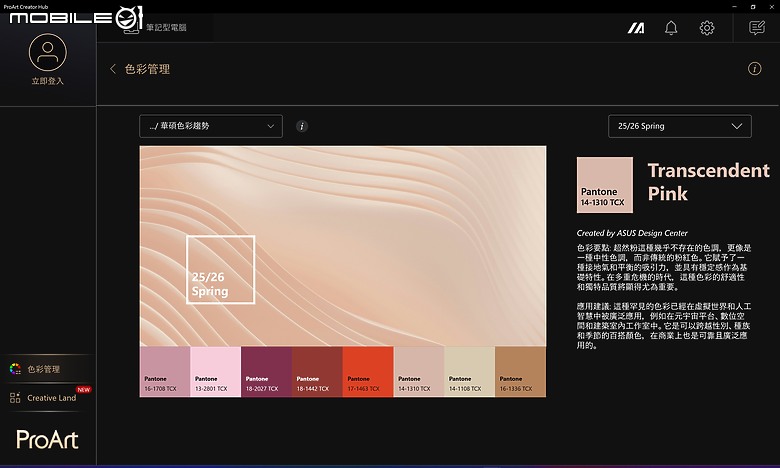Go back using the left arrow beside 色彩管理
The height and width of the screenshot is (468, 780).
[113, 69]
